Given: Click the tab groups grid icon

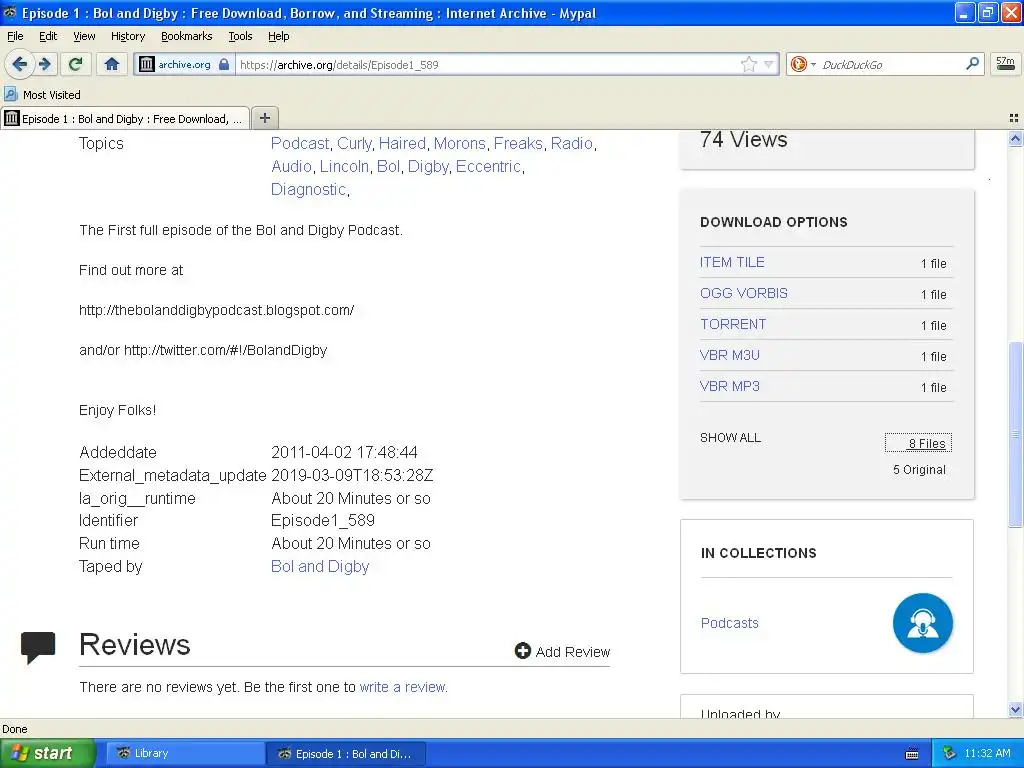Looking at the screenshot, I should (1014, 118).
